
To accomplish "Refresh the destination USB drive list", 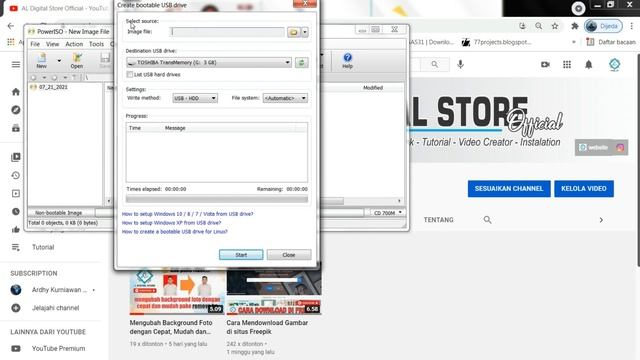I will tap(302, 62).
